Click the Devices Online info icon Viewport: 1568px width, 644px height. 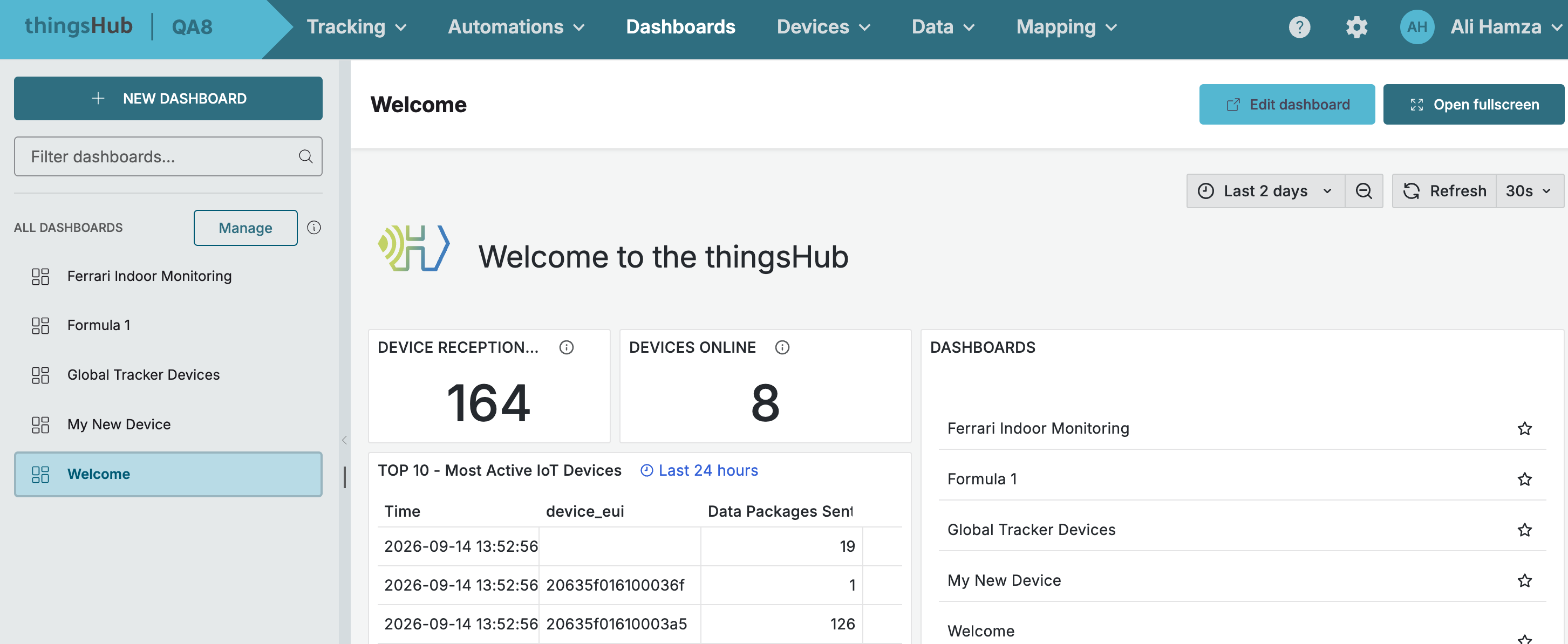[782, 347]
